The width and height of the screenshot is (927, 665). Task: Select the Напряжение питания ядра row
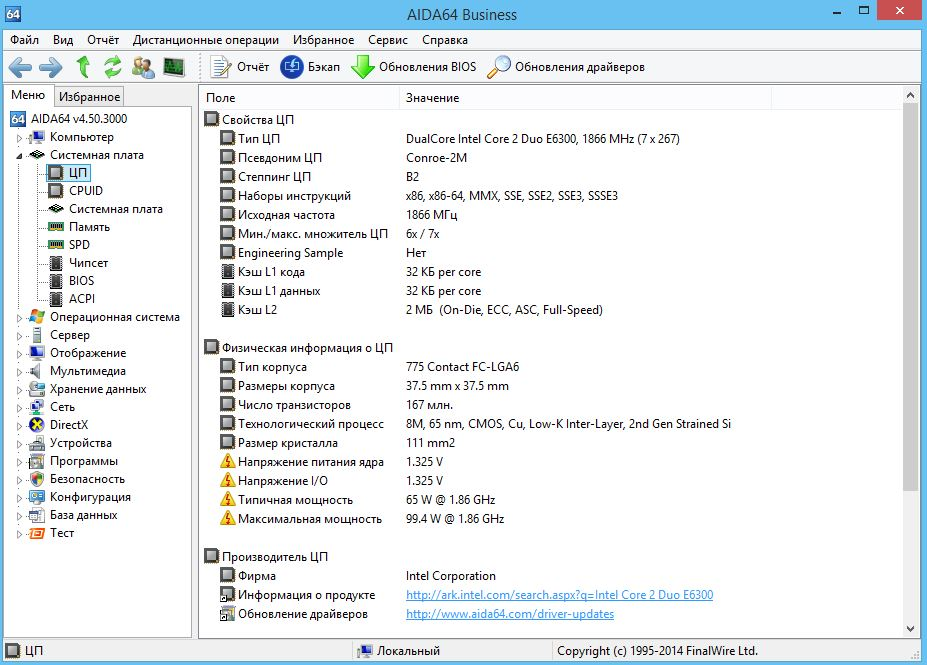(331, 462)
